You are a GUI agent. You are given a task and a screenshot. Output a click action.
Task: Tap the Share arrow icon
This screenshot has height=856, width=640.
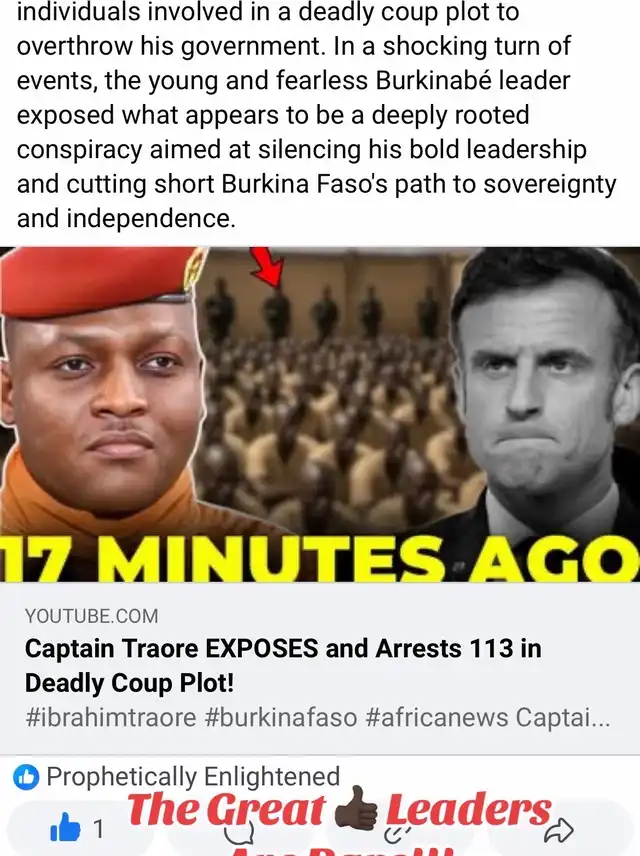559,830
